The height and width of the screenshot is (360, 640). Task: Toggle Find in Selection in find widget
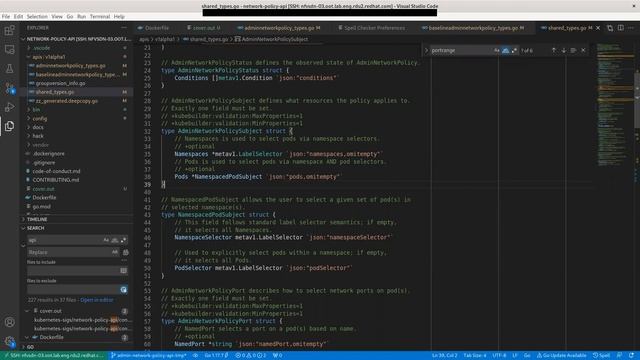point(573,50)
